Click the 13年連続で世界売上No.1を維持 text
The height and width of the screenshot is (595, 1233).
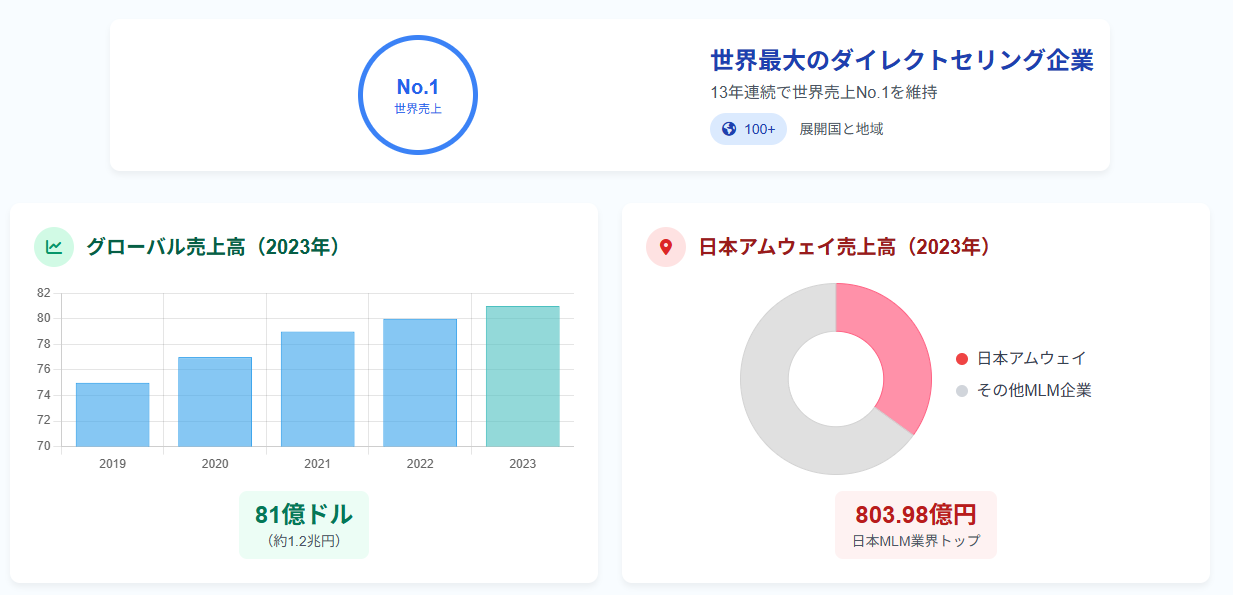tap(823, 93)
